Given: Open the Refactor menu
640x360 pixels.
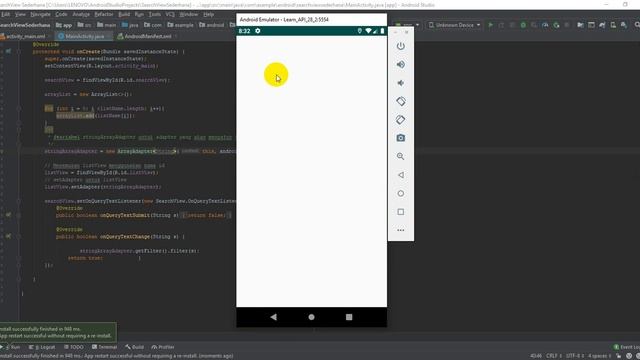Looking at the screenshot, I should 104,14.
